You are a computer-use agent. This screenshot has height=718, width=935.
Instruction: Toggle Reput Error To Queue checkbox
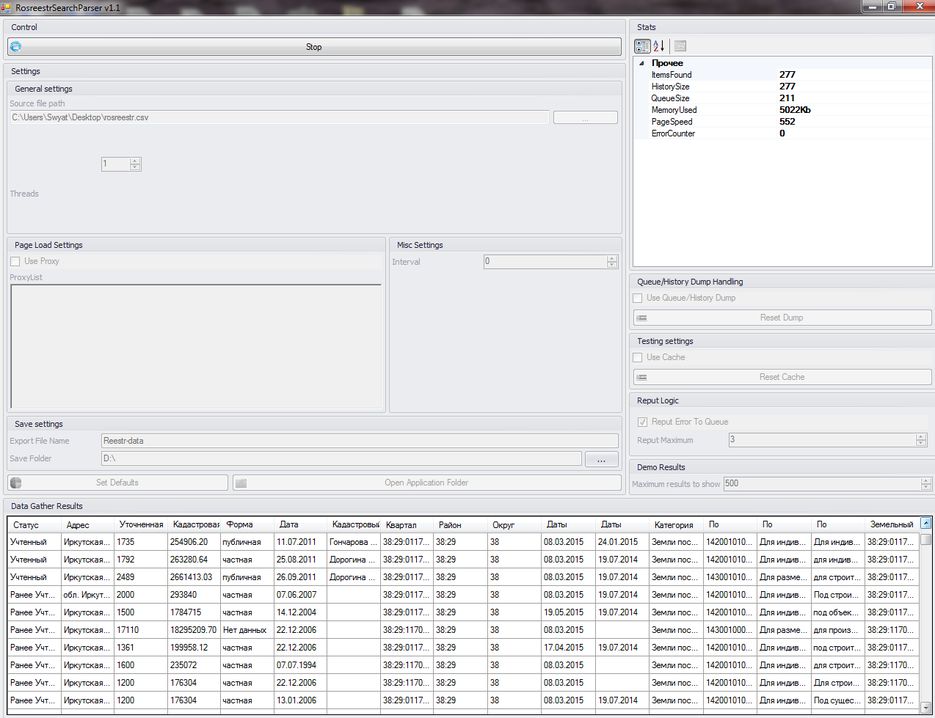tap(642, 422)
